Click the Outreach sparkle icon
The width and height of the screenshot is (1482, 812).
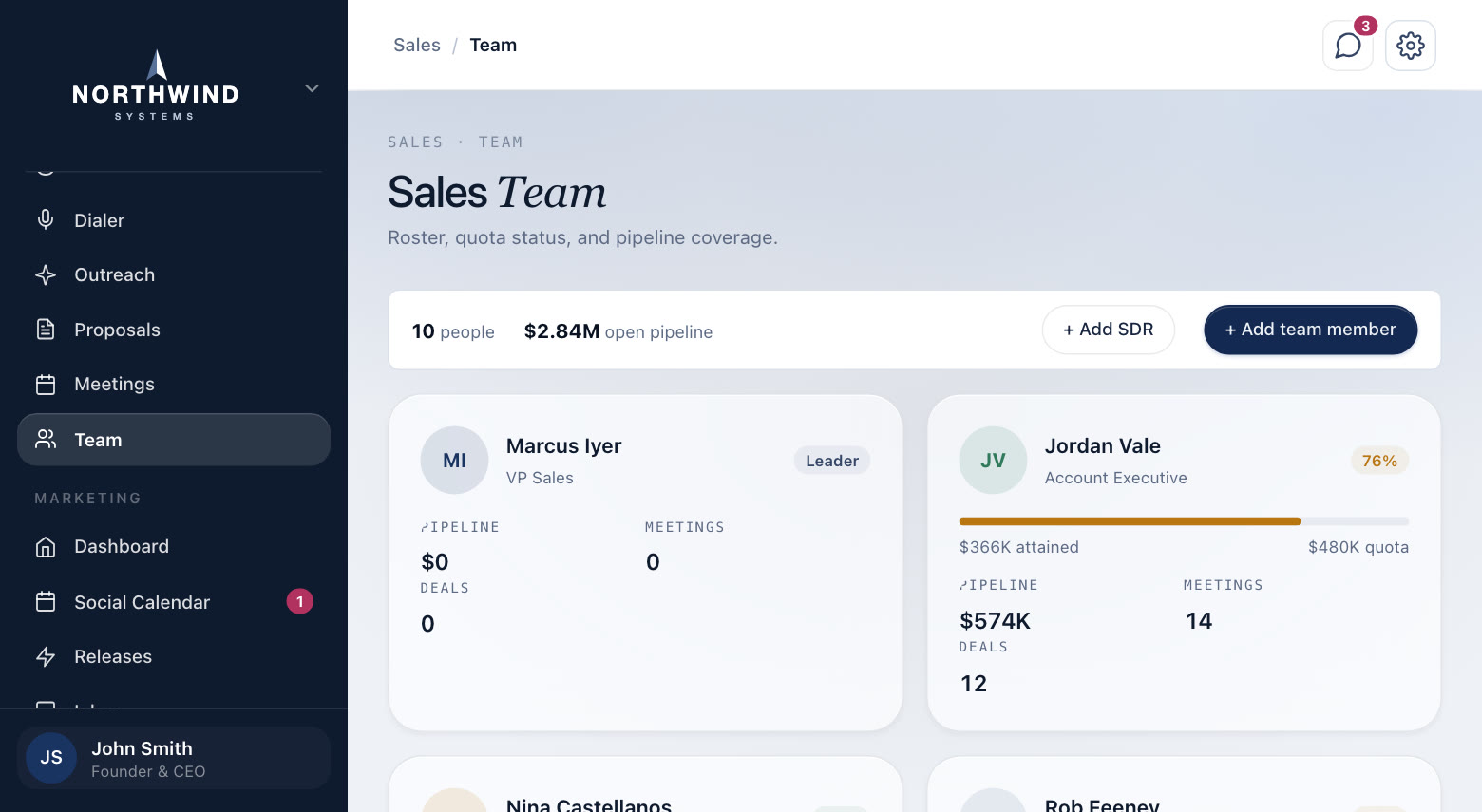point(46,275)
